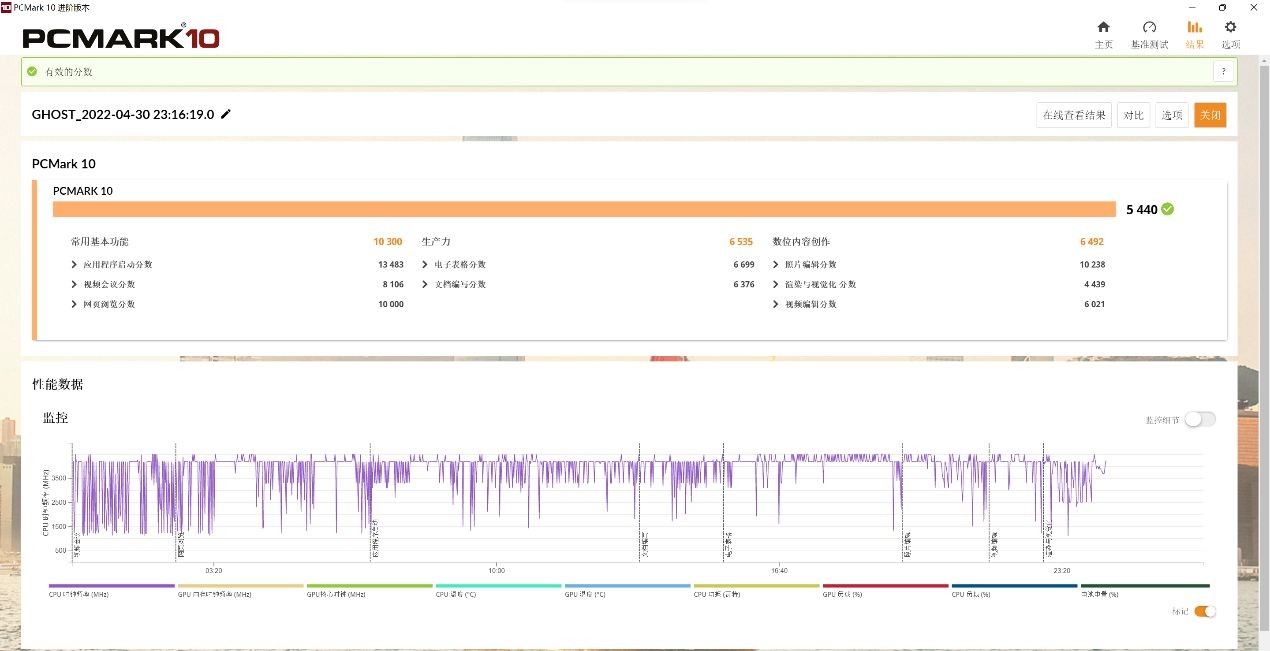Toggle the 监控细节 switch

[x=1200, y=420]
